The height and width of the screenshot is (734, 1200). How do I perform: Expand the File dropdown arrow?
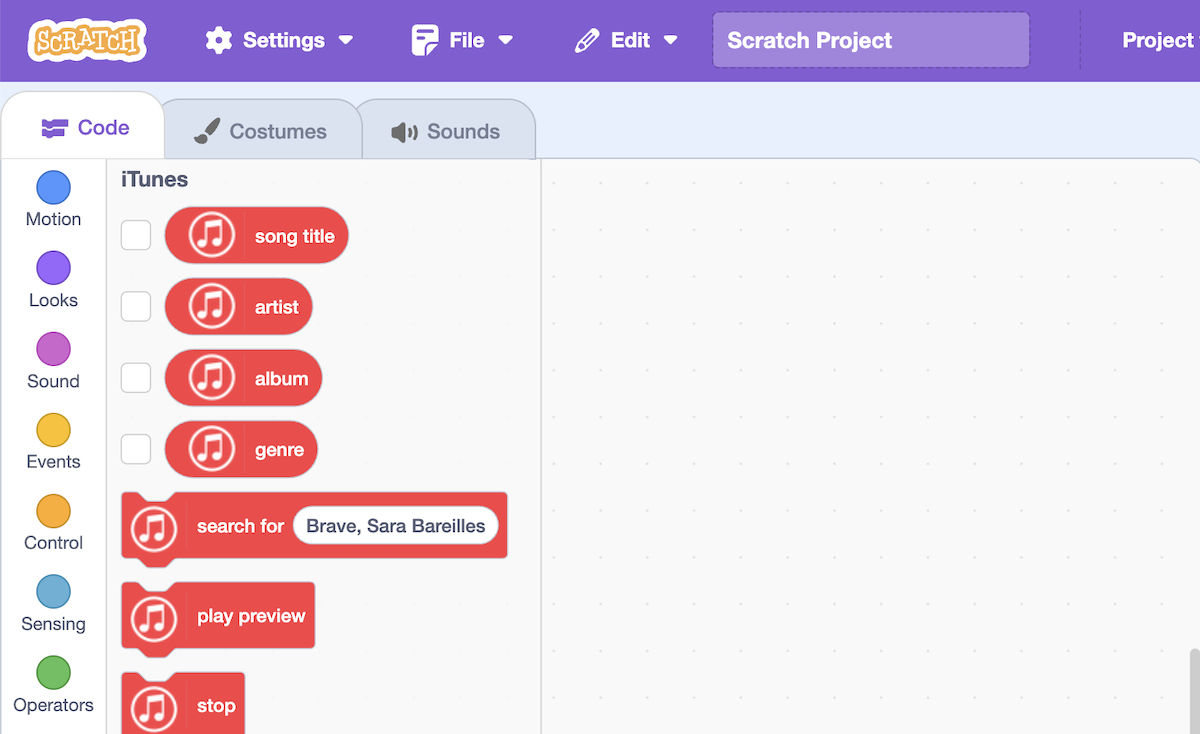point(506,41)
